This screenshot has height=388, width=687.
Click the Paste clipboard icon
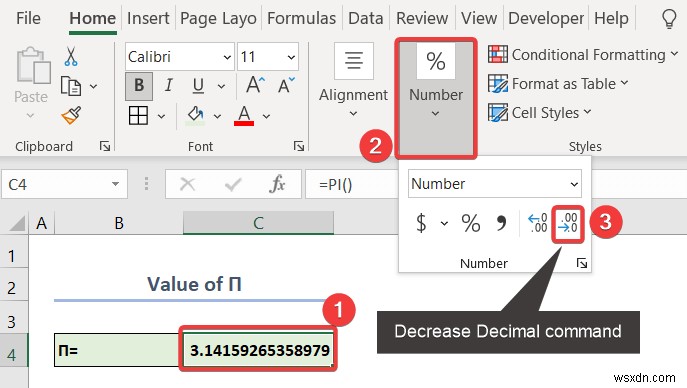(x=33, y=66)
